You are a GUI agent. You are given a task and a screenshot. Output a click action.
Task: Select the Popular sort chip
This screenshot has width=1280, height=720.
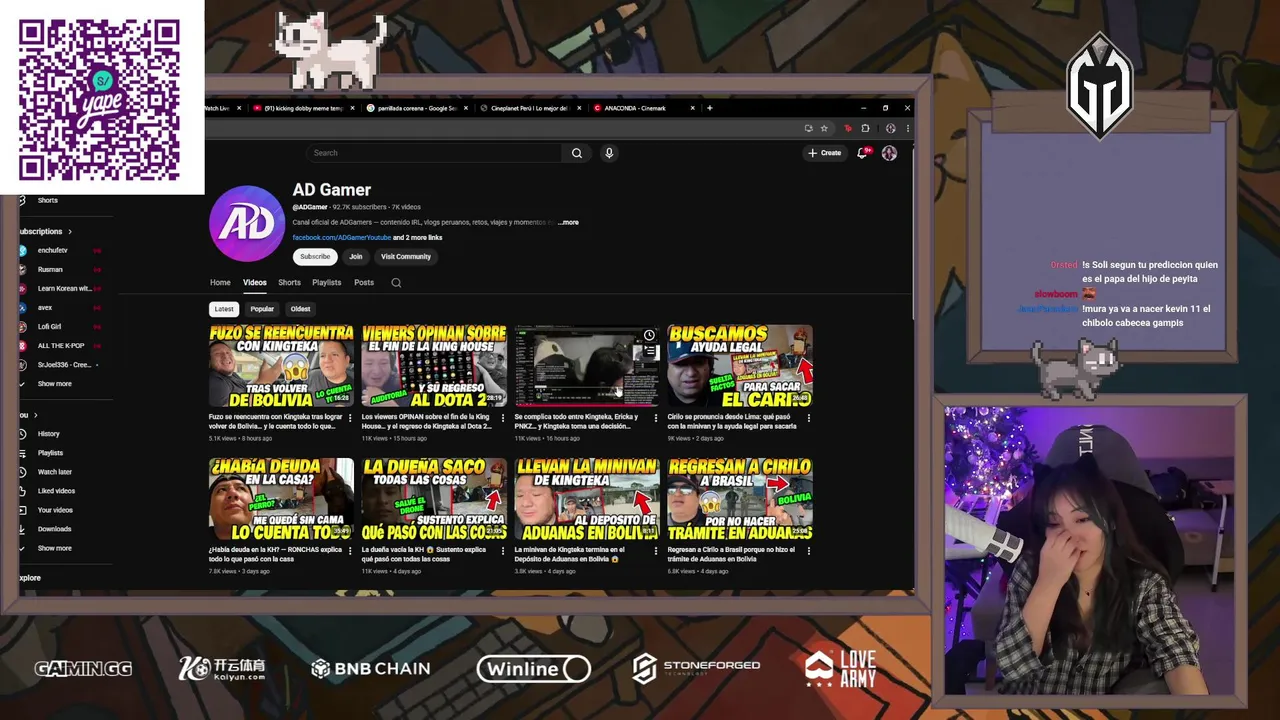pyautogui.click(x=262, y=309)
